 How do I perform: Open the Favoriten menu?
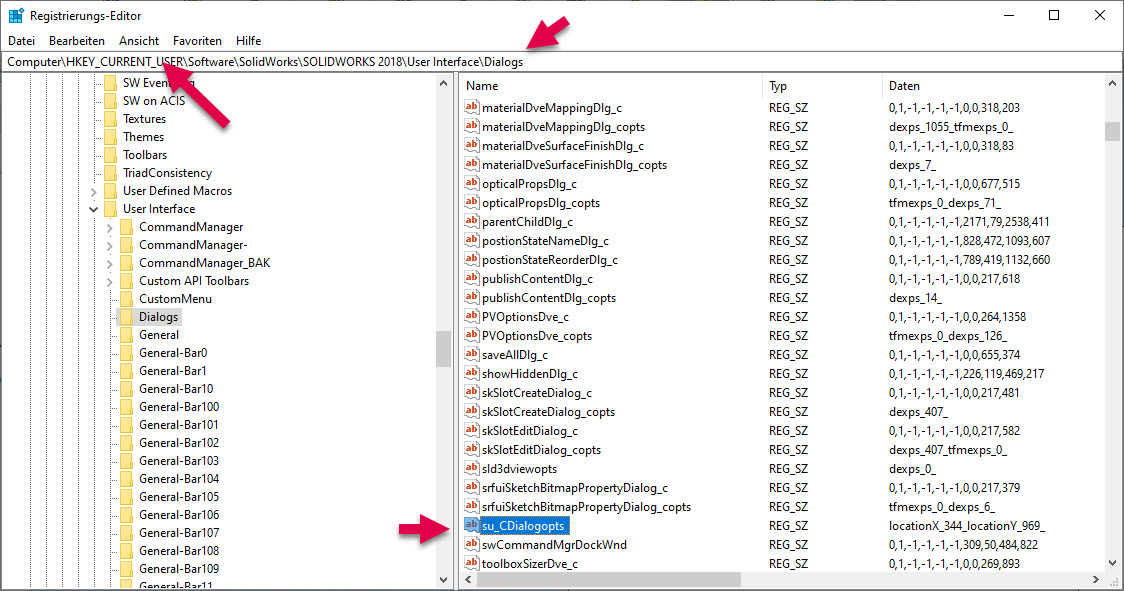pyautogui.click(x=197, y=41)
